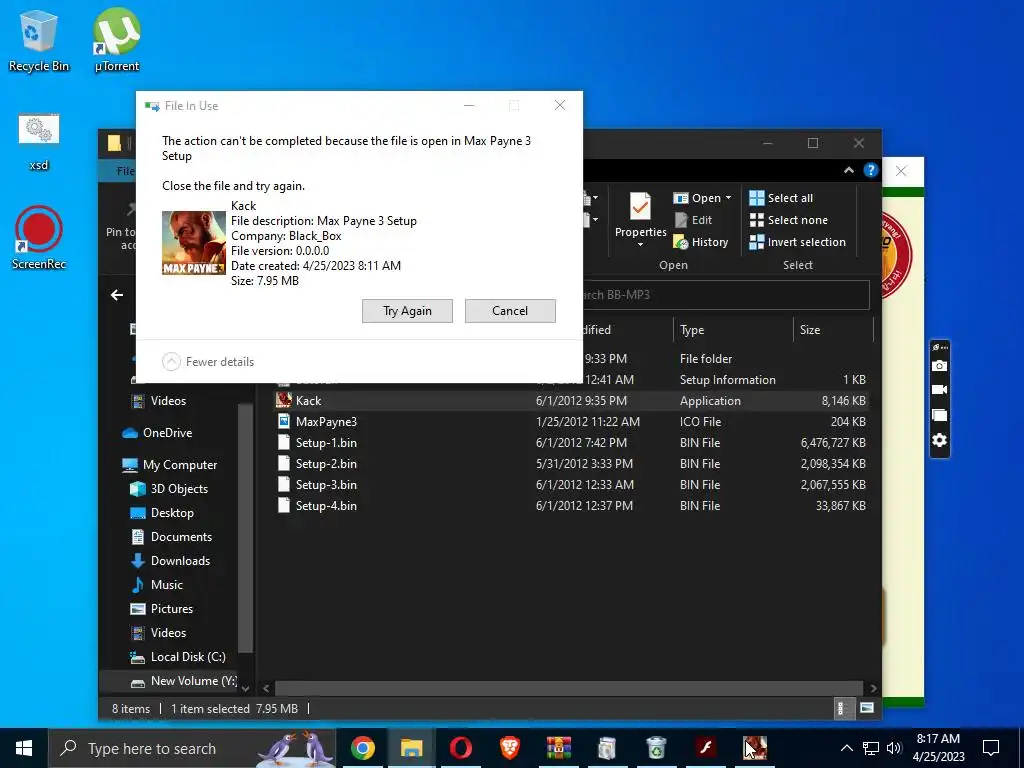Open file History in the ribbon
1024x768 pixels.
click(x=701, y=242)
